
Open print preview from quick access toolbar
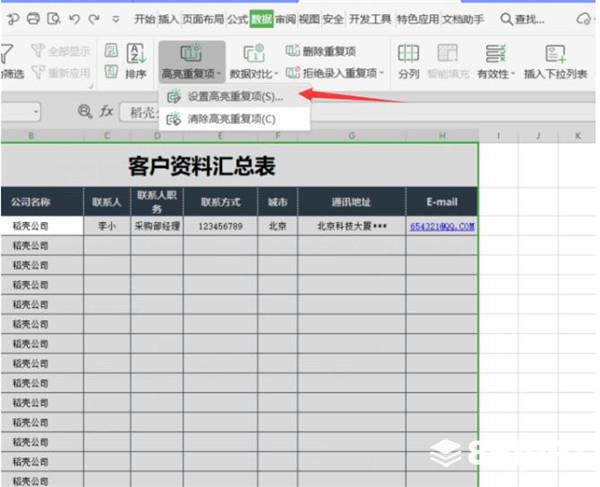[x=53, y=18]
